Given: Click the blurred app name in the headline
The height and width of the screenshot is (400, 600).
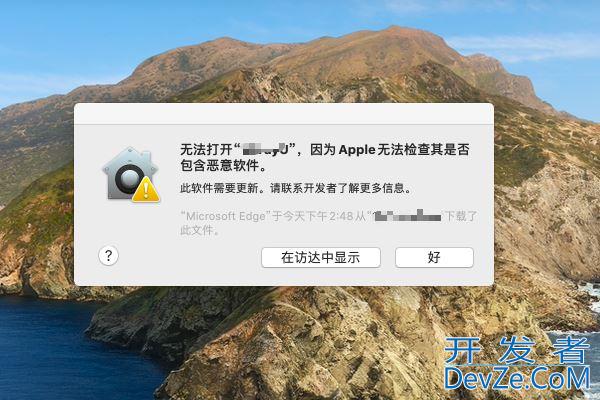Looking at the screenshot, I should point(265,149).
